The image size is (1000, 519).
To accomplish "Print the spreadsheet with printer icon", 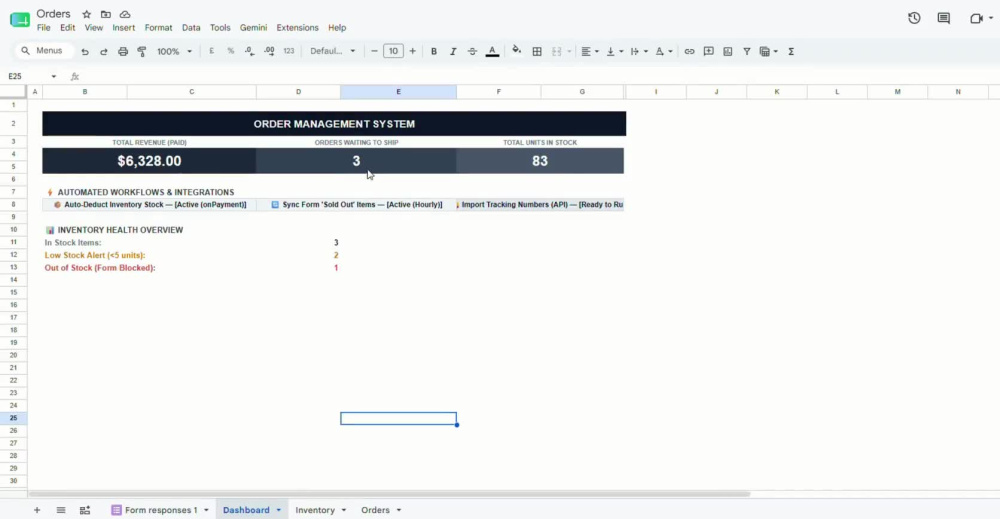I will (123, 52).
